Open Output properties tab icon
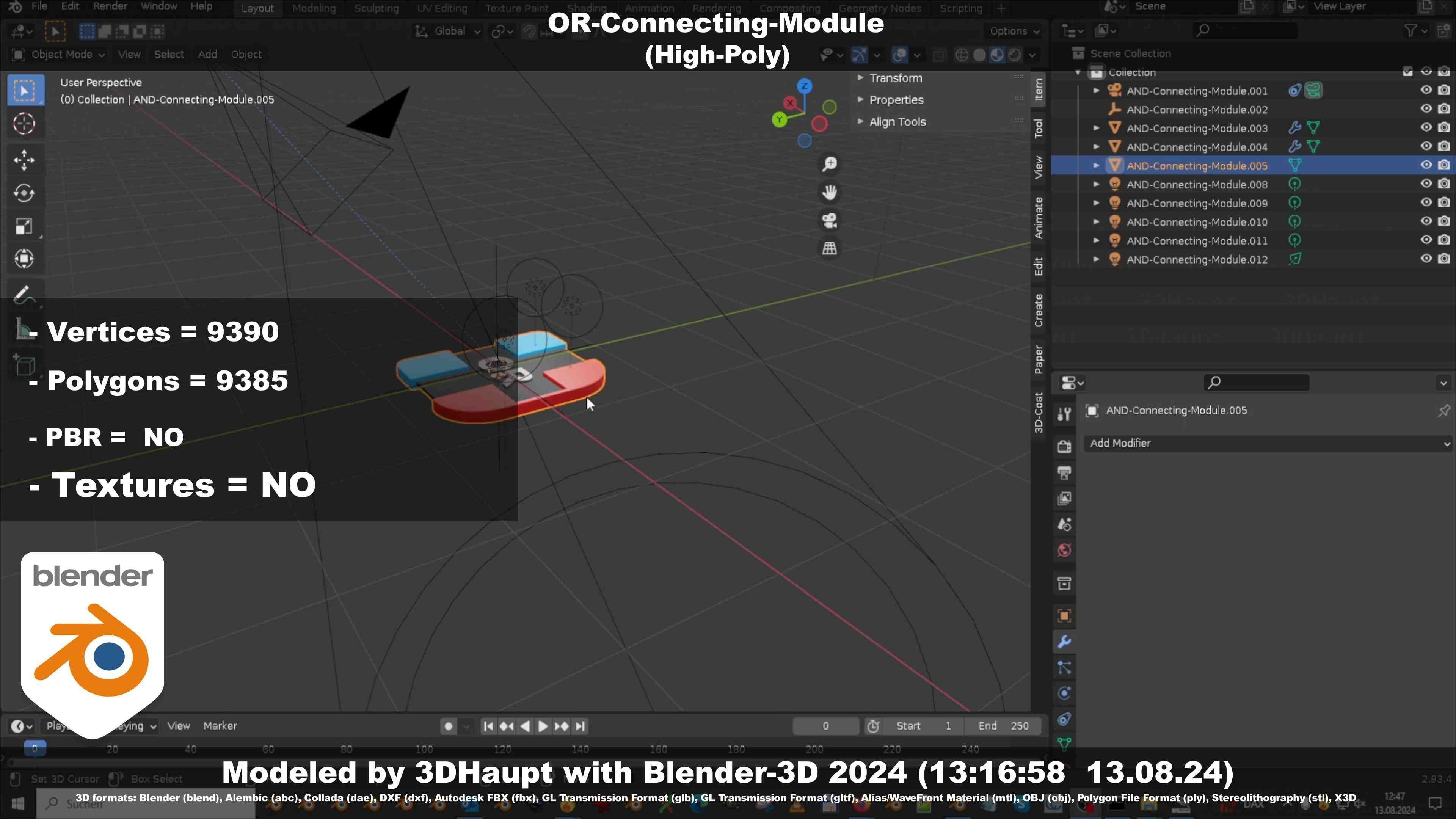This screenshot has height=819, width=1456. [1064, 472]
